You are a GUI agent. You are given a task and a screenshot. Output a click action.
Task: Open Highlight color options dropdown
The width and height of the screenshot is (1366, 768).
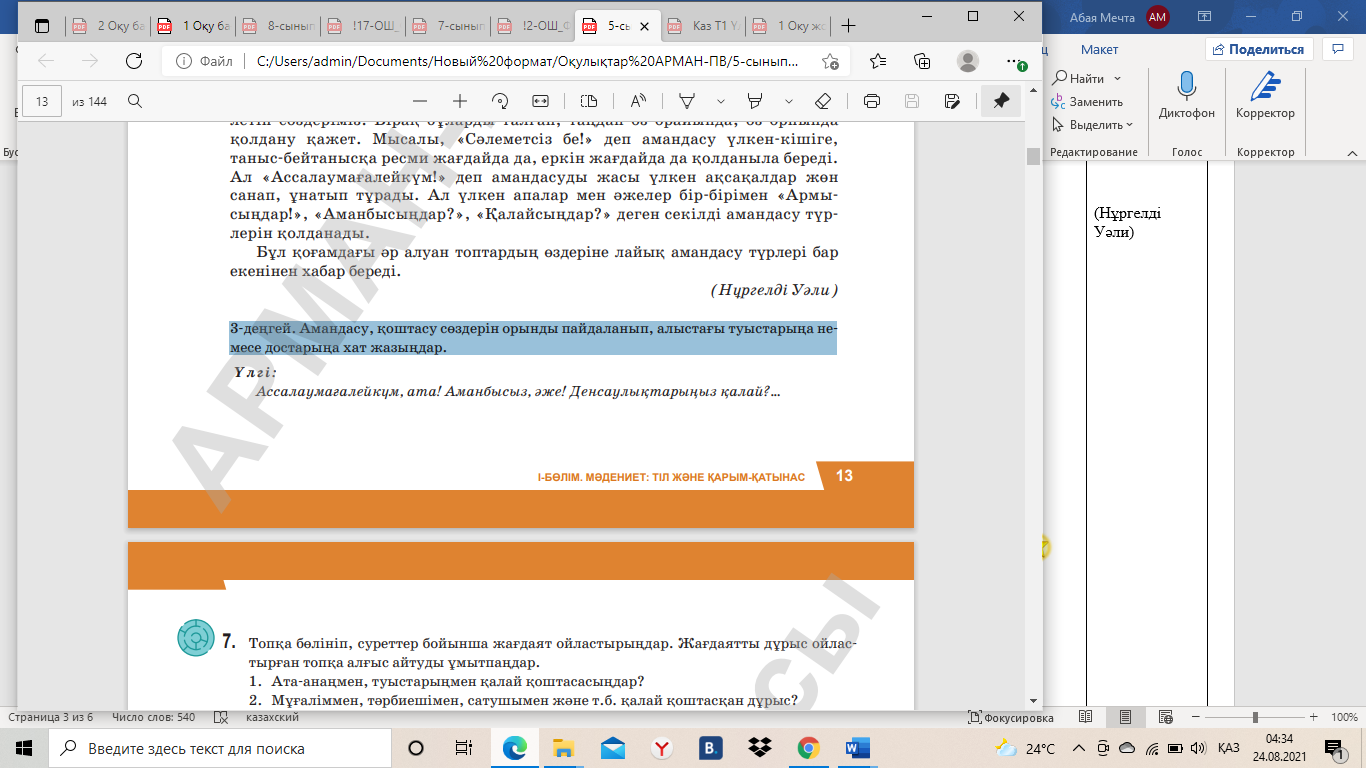[x=788, y=101]
